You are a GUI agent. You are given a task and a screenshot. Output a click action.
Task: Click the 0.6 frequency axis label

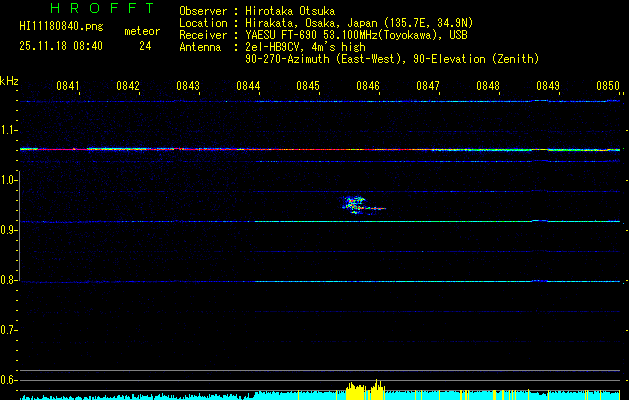[9, 380]
